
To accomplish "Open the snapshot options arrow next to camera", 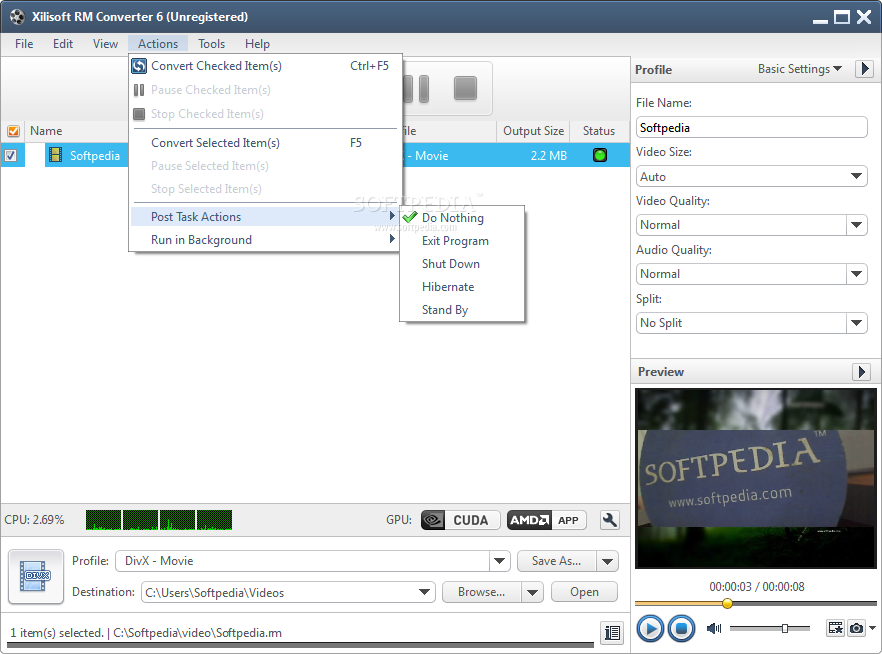I will click(x=872, y=628).
